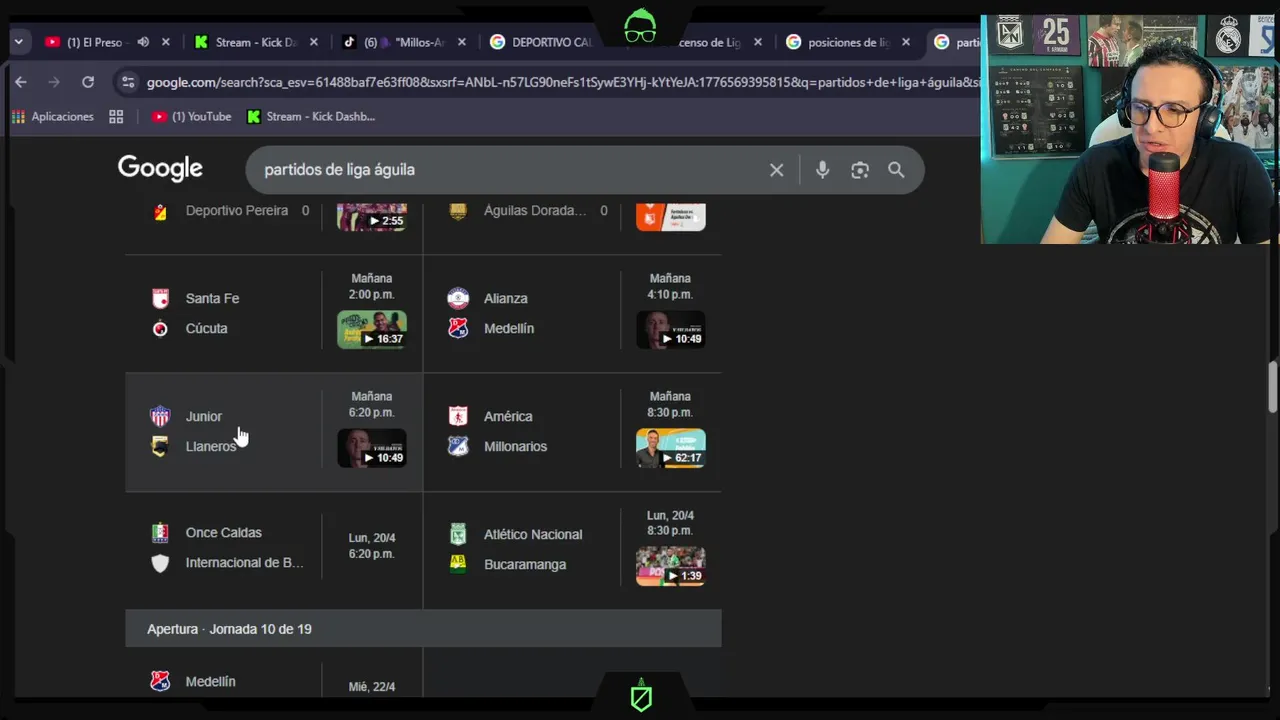Click the Llaneros crest icon
The image size is (1280, 720).
pos(160,446)
